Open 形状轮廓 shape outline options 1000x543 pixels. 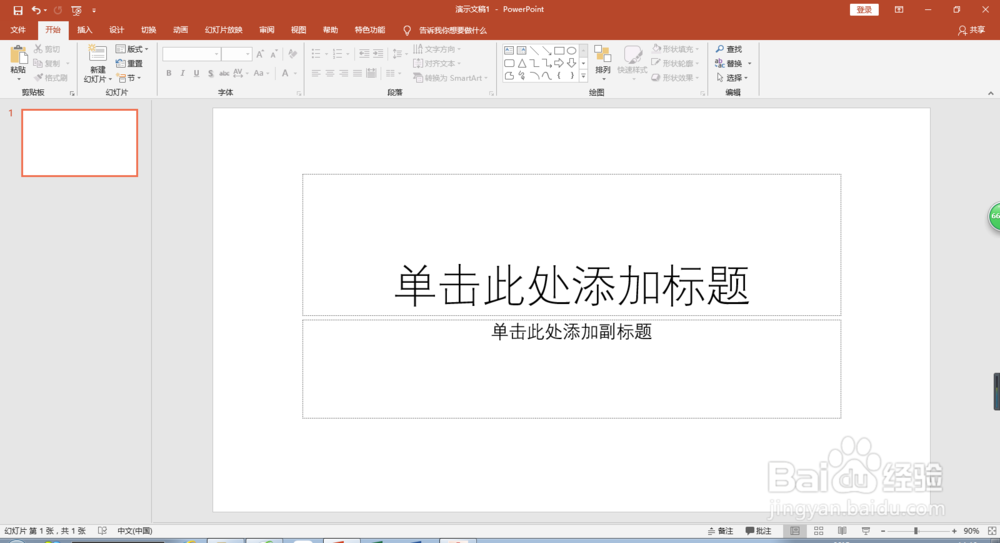point(675,63)
